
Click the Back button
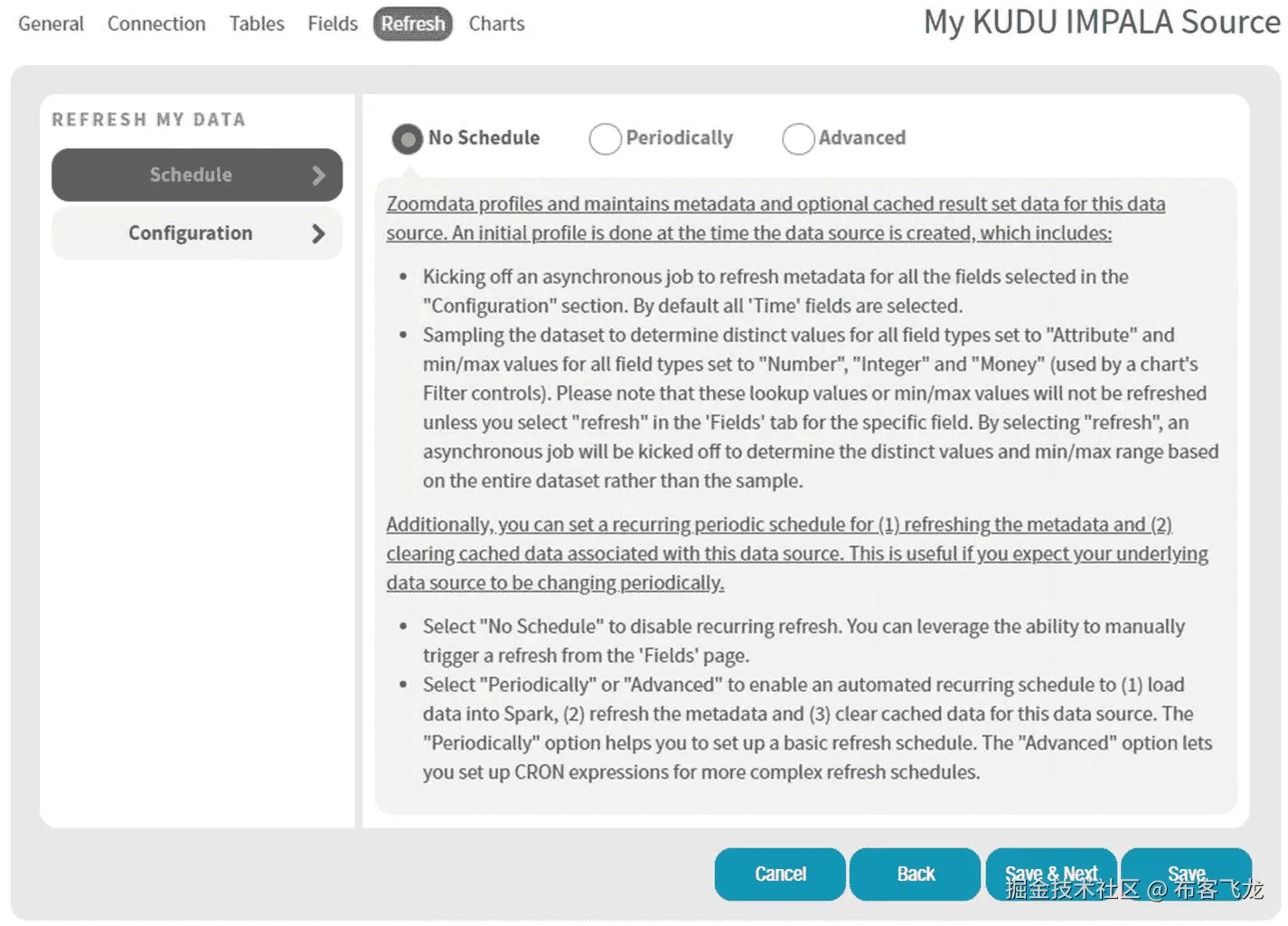915,874
